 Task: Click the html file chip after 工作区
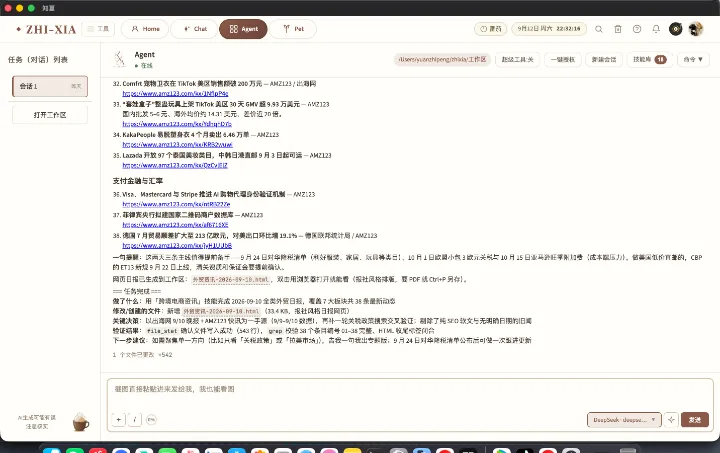(x=231, y=280)
